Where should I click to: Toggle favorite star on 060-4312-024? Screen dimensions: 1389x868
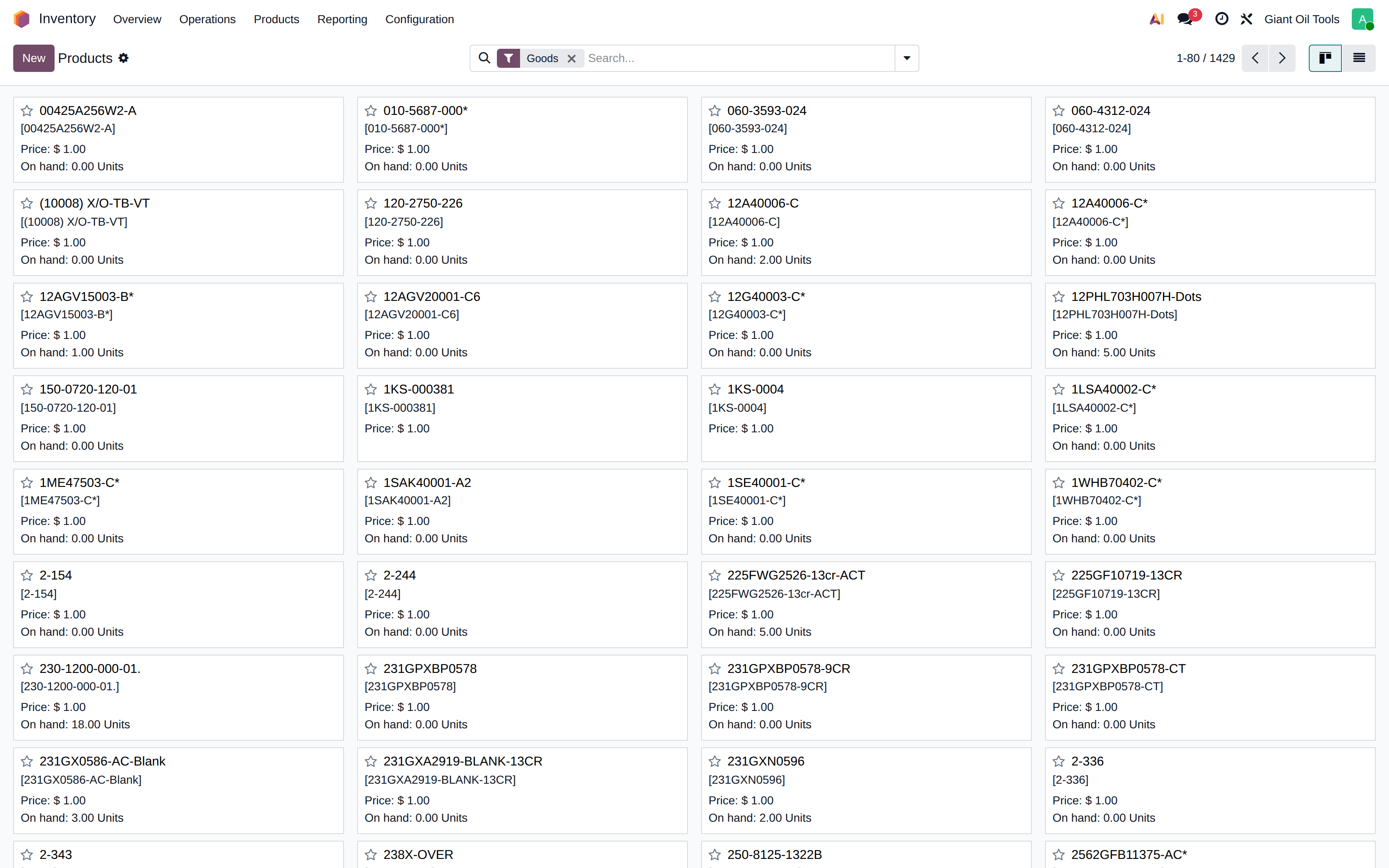tap(1059, 111)
